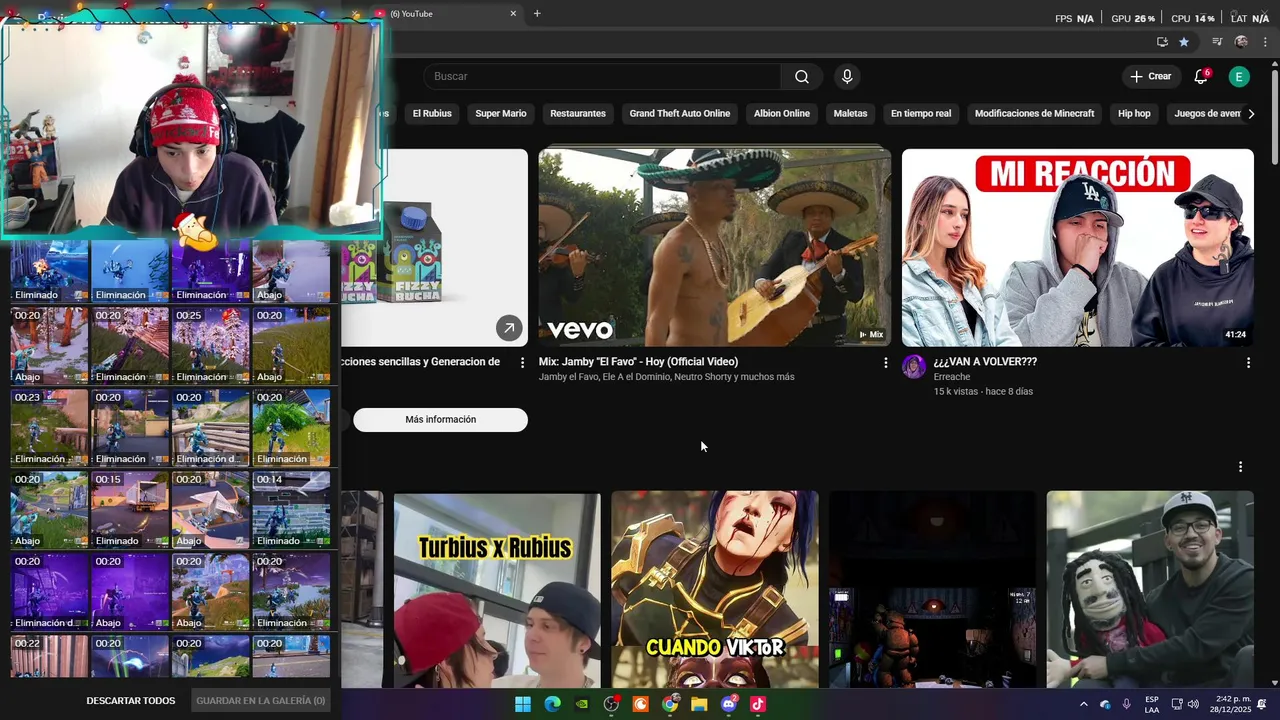This screenshot has width=1280, height=720.
Task: Bookmark page with the star icon
Action: coord(1184,42)
